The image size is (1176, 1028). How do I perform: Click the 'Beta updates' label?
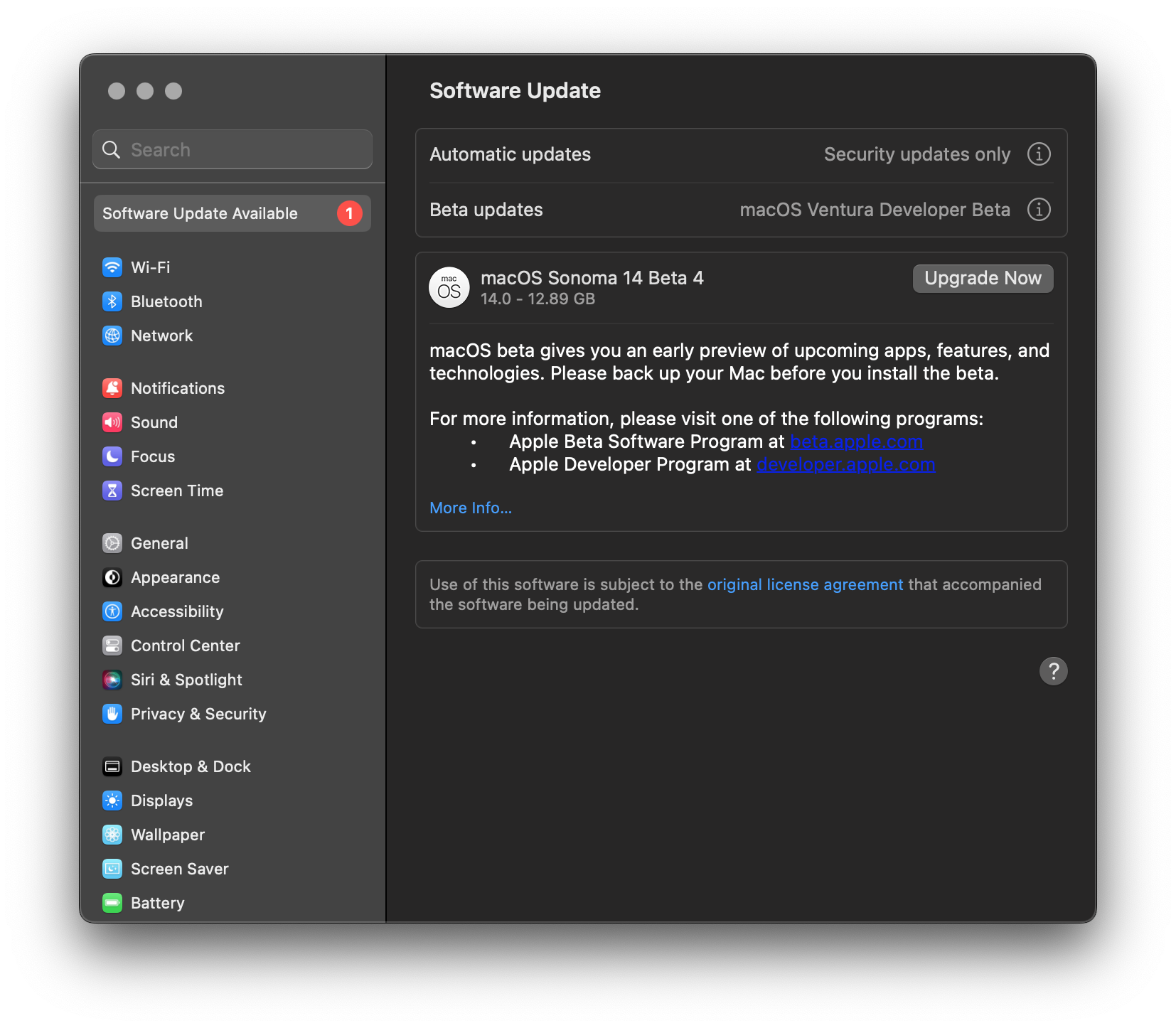486,210
